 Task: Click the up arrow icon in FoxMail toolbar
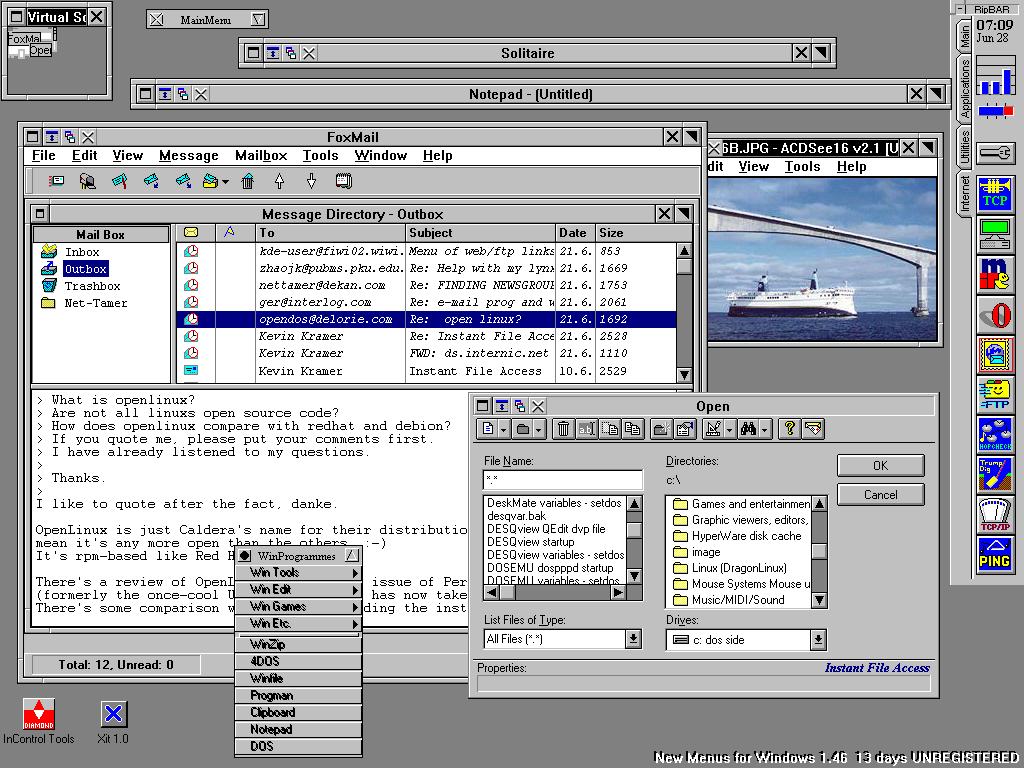(279, 181)
